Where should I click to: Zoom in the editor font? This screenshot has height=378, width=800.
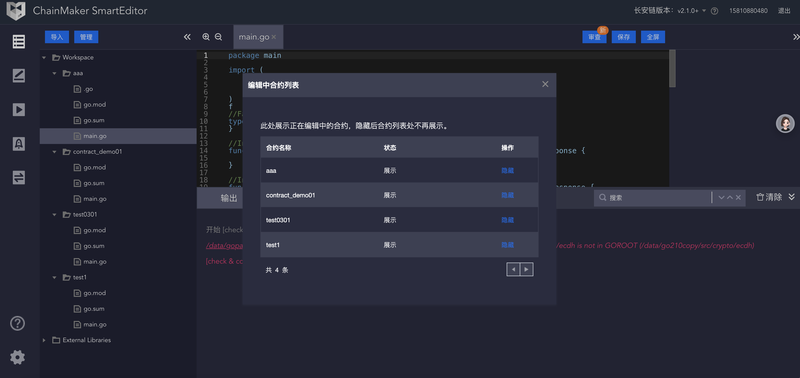[x=206, y=37]
